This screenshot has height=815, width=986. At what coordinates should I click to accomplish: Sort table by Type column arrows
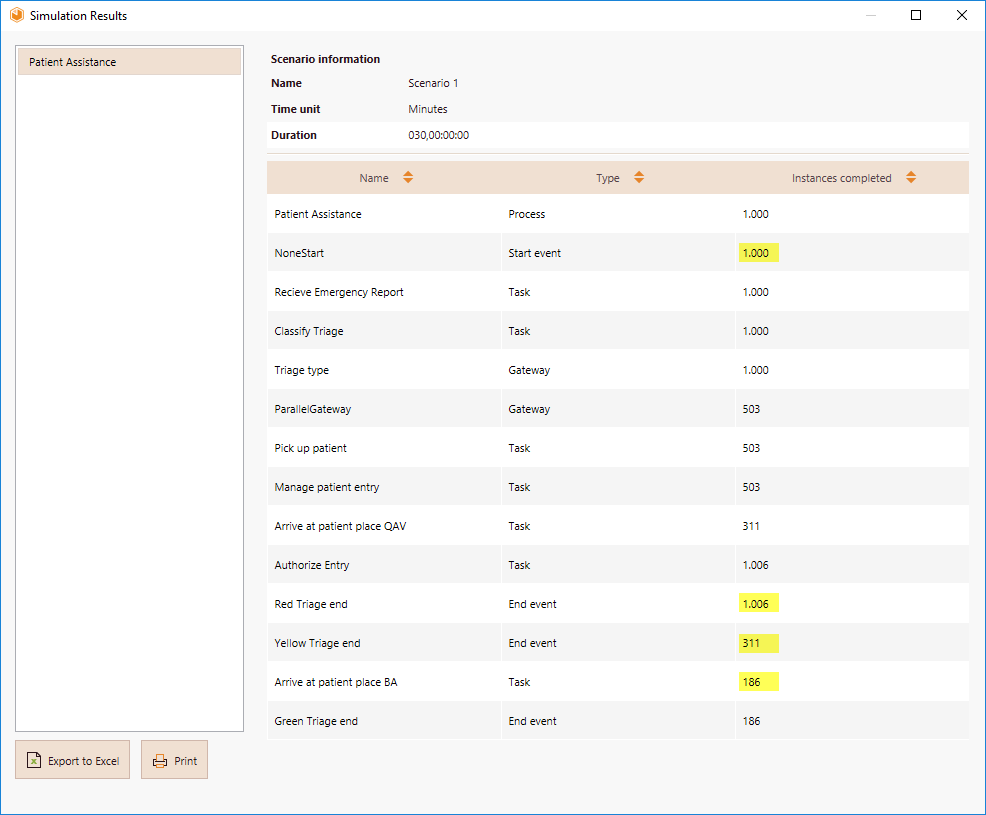click(x=639, y=177)
